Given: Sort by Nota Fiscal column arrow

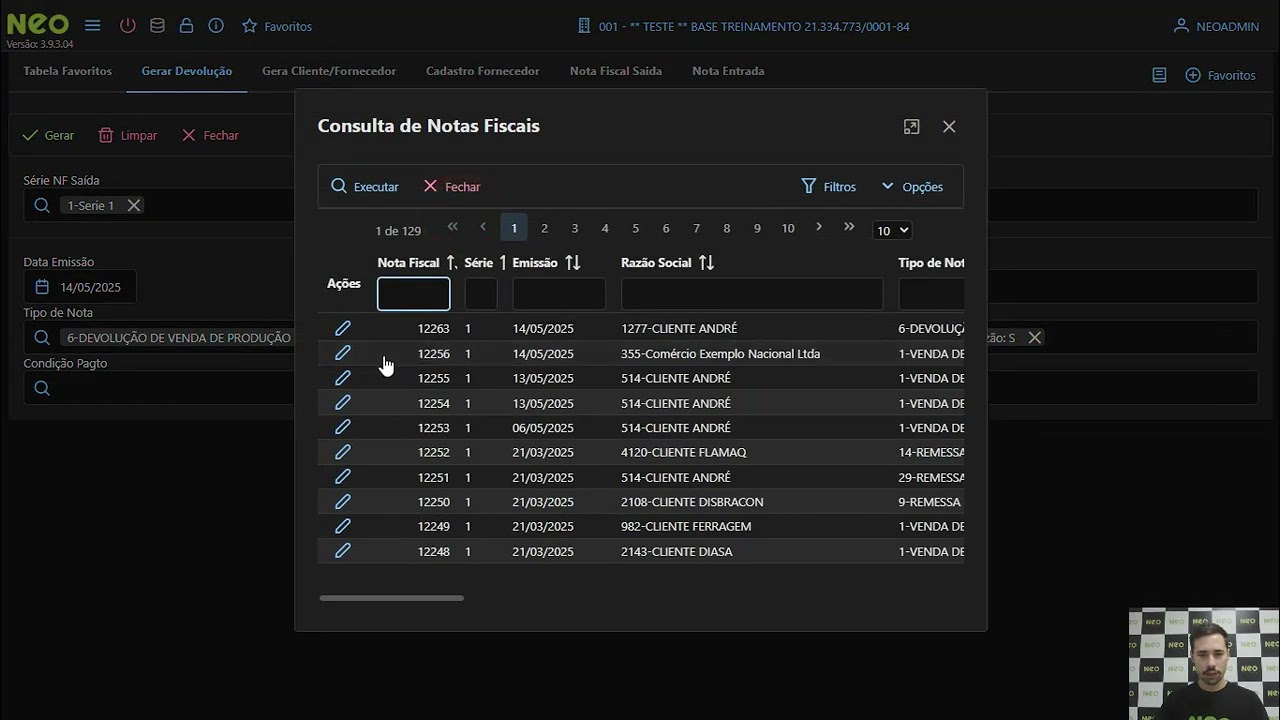Looking at the screenshot, I should point(452,263).
